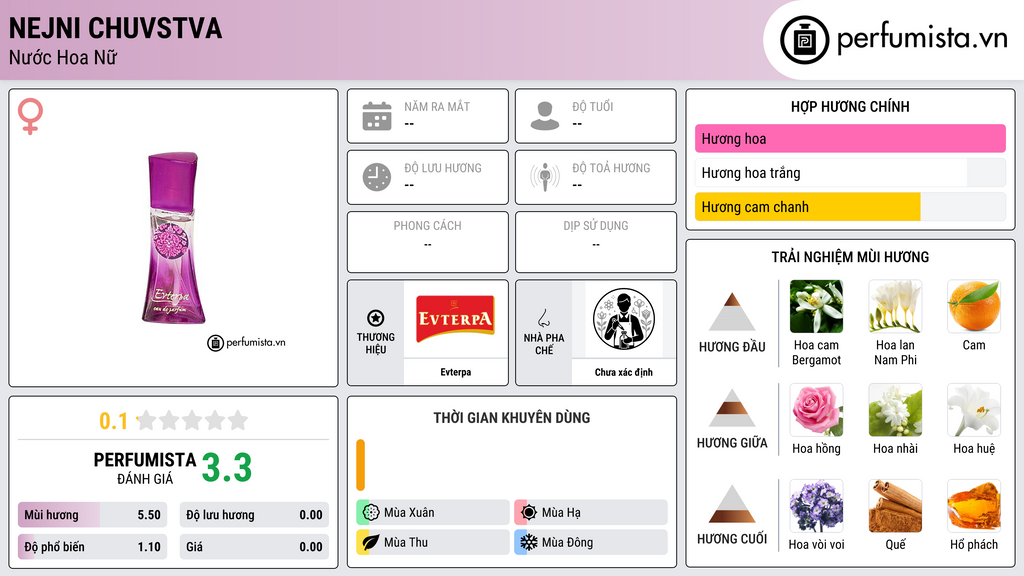Select the Cam orange note image
This screenshot has width=1024, height=576.
coord(974,306)
